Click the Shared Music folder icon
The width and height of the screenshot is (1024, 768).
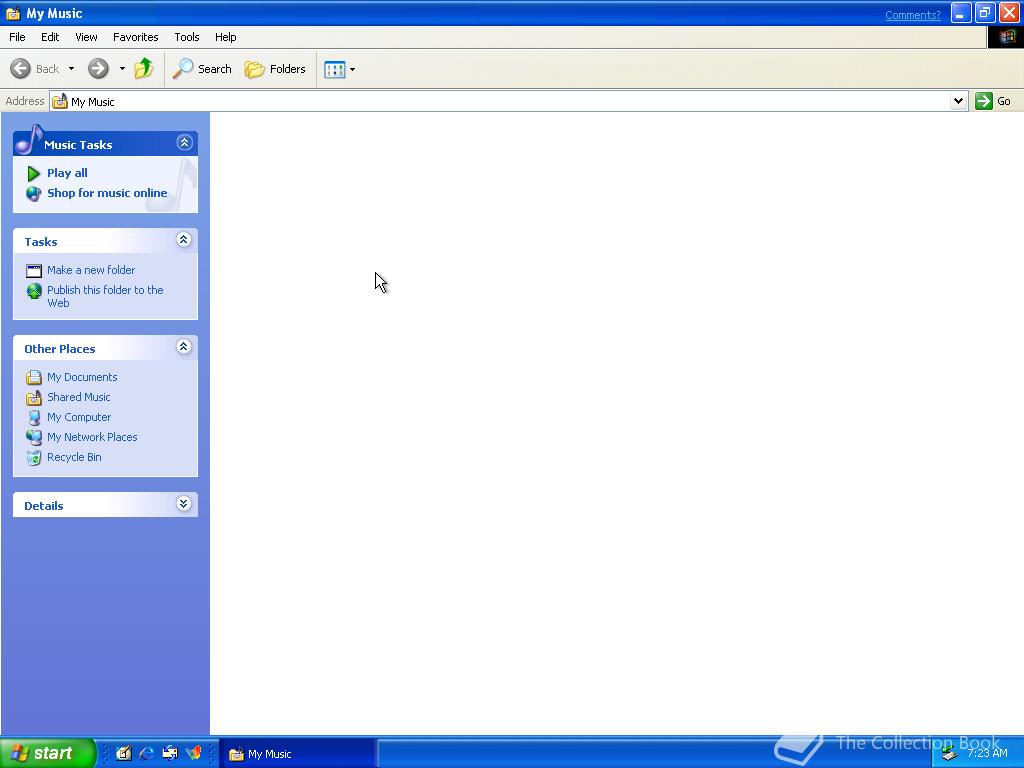[x=33, y=398]
